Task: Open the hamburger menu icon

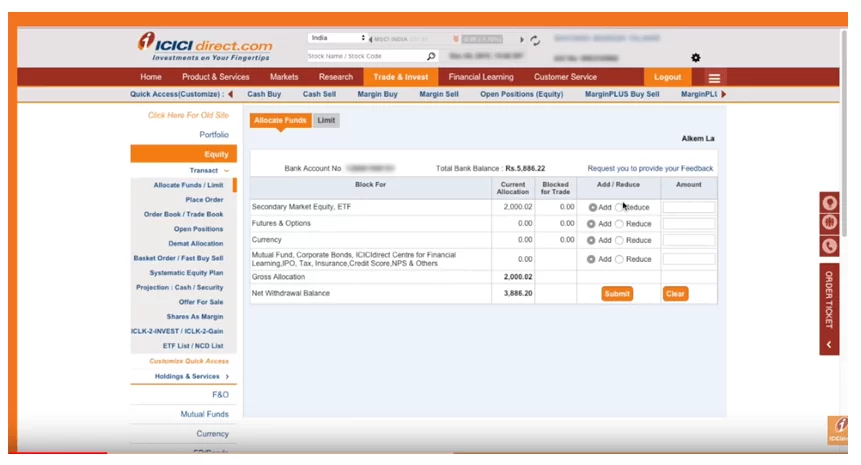Action: [x=714, y=78]
